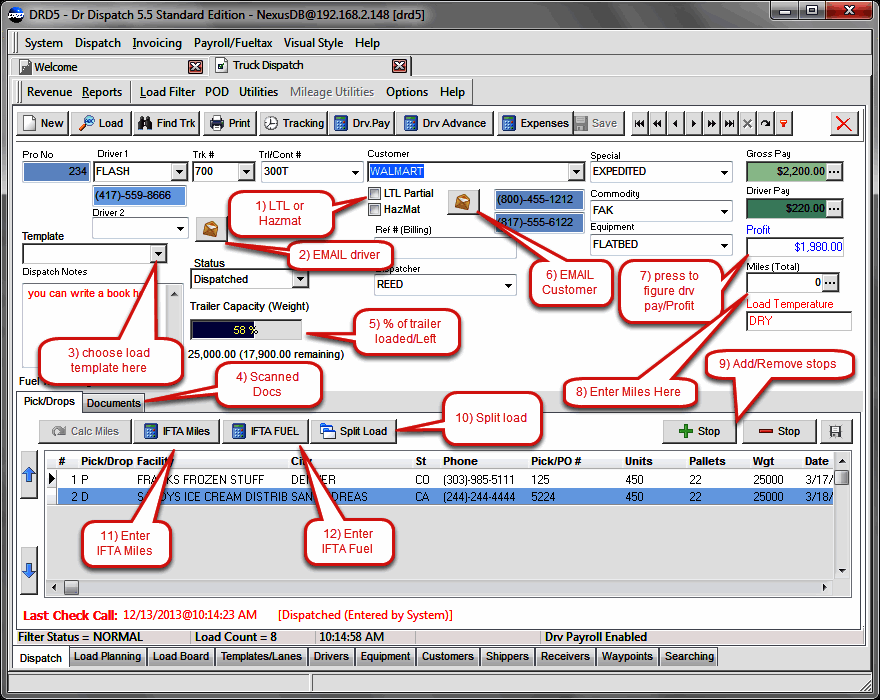Open the Tracking tool
The width and height of the screenshot is (880, 700).
(295, 123)
